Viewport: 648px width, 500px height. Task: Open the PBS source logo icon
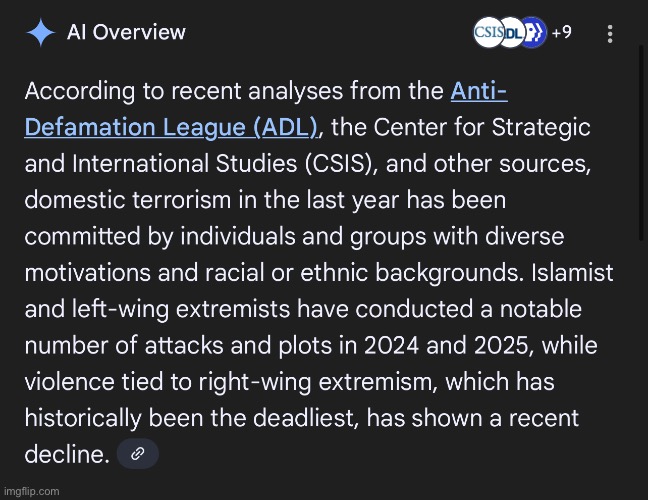pos(531,32)
